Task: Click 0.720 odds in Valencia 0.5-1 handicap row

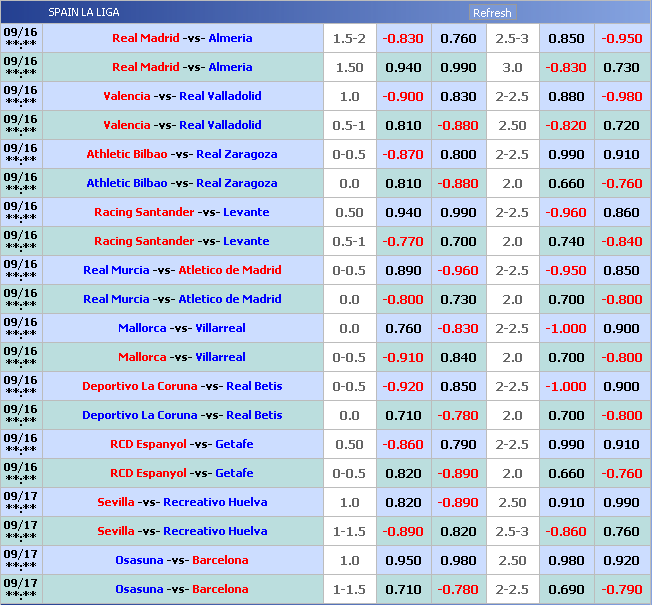Action: pos(621,125)
